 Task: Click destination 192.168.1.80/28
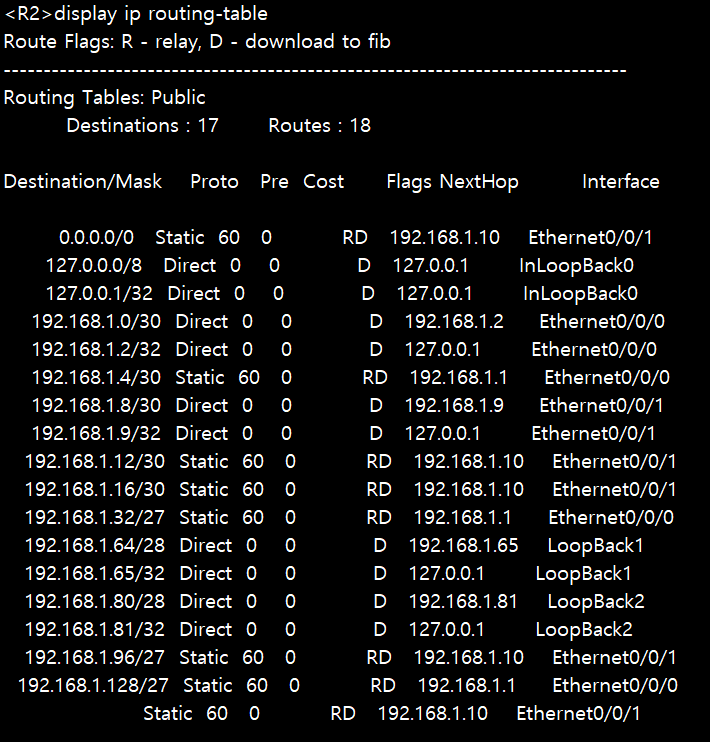pos(95,601)
